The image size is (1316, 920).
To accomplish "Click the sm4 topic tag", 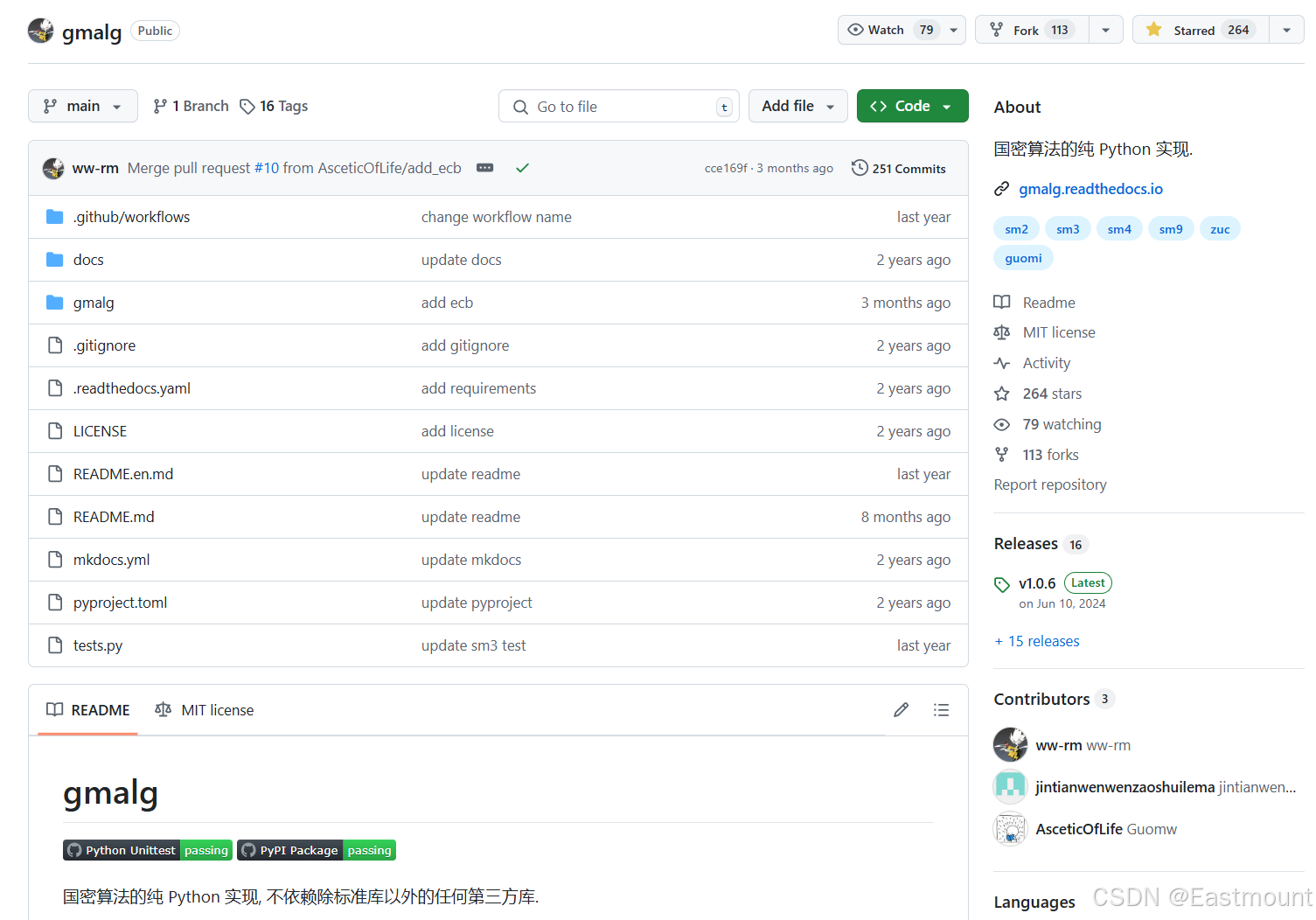I will tap(1119, 229).
